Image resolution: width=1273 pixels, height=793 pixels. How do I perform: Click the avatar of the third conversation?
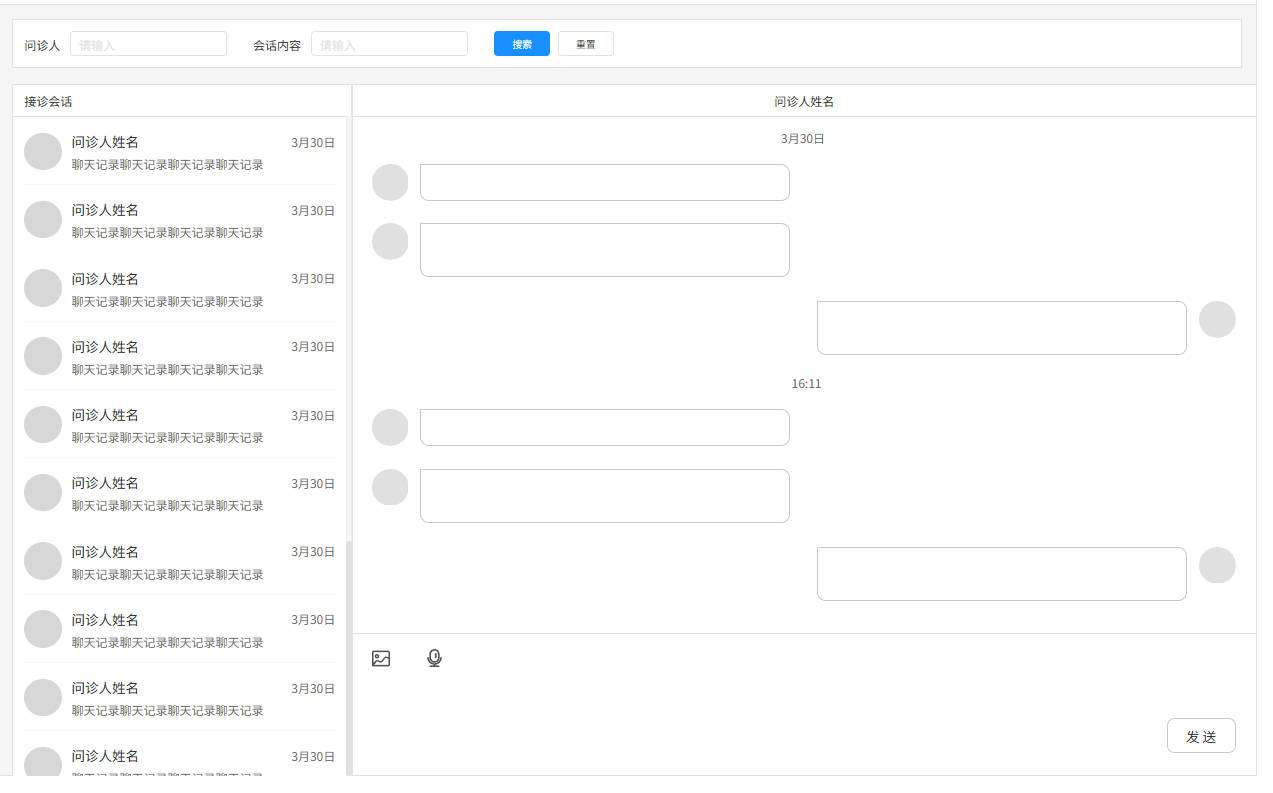[x=43, y=288]
